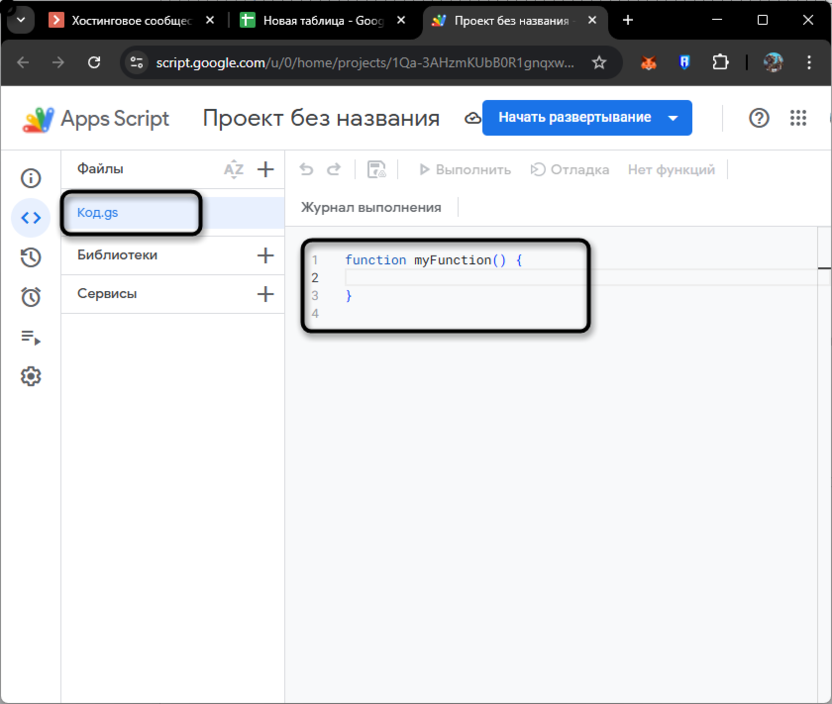Open Triggers using the alarm clock icon

31,297
